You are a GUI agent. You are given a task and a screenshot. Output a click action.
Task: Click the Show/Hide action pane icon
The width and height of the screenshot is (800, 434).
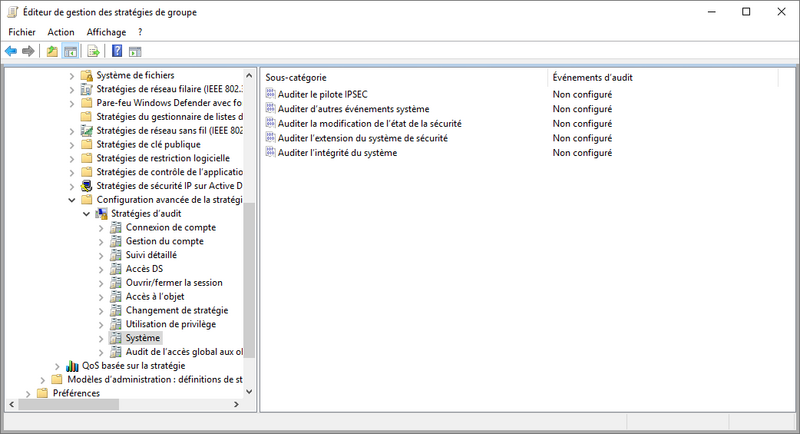[x=135, y=51]
